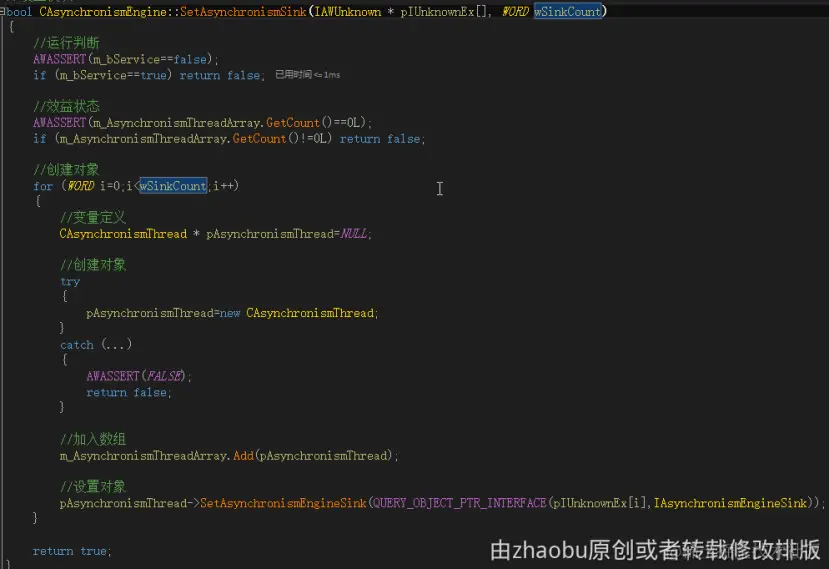Screen dimensions: 829x569
Task: Click the //设置对象 comment
Action: [93, 487]
